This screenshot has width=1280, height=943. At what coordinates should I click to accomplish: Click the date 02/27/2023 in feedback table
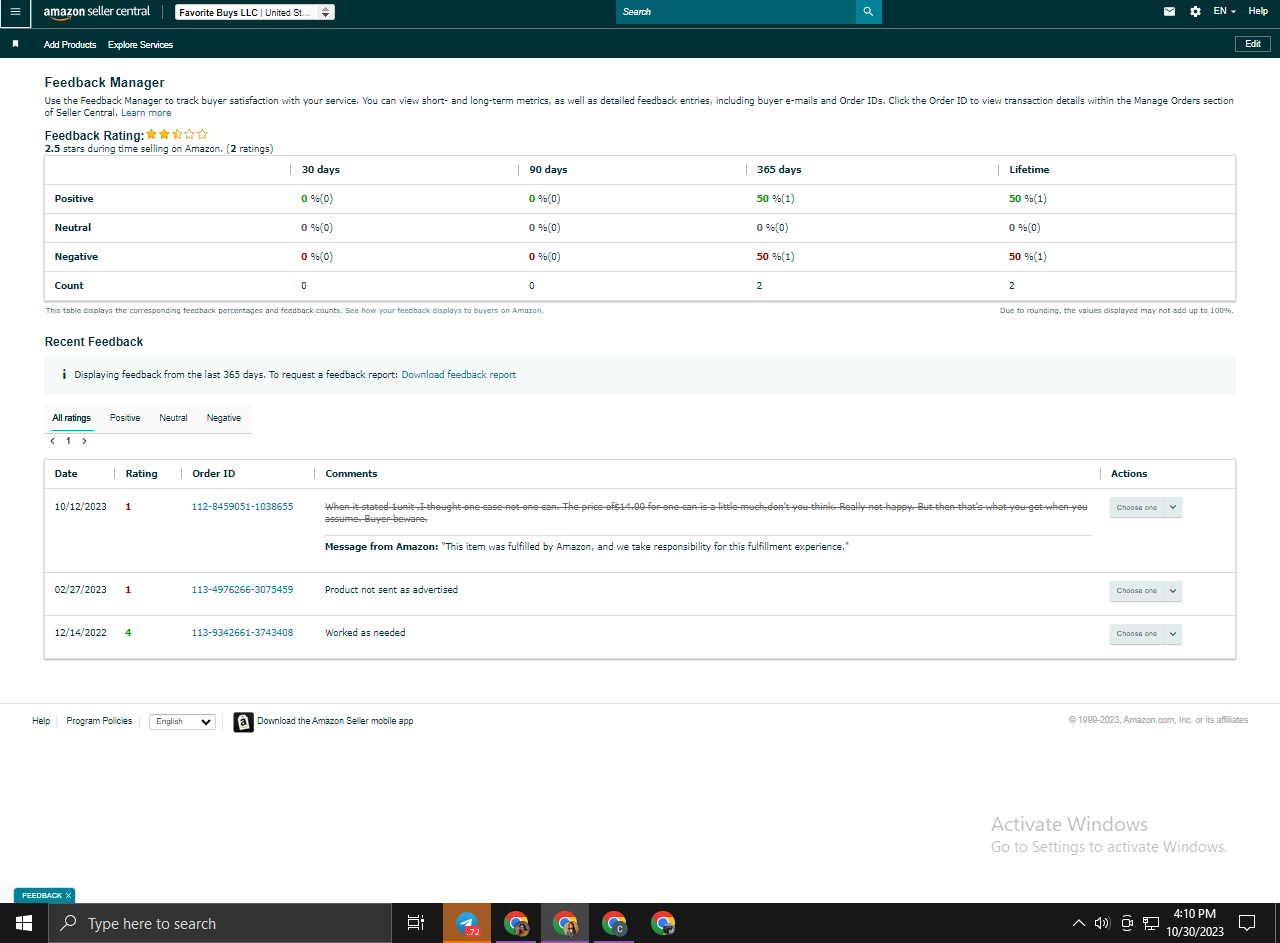(x=81, y=590)
